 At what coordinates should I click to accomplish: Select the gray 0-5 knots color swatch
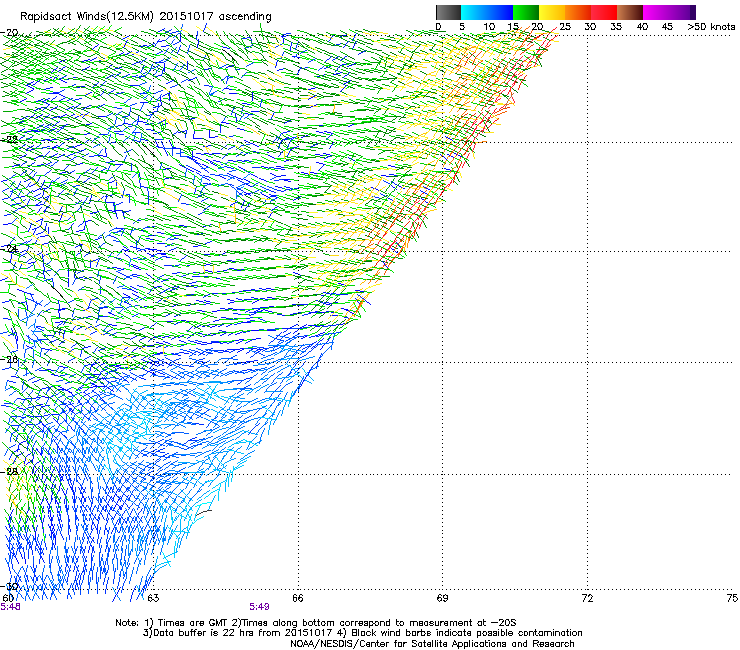tap(448, 12)
